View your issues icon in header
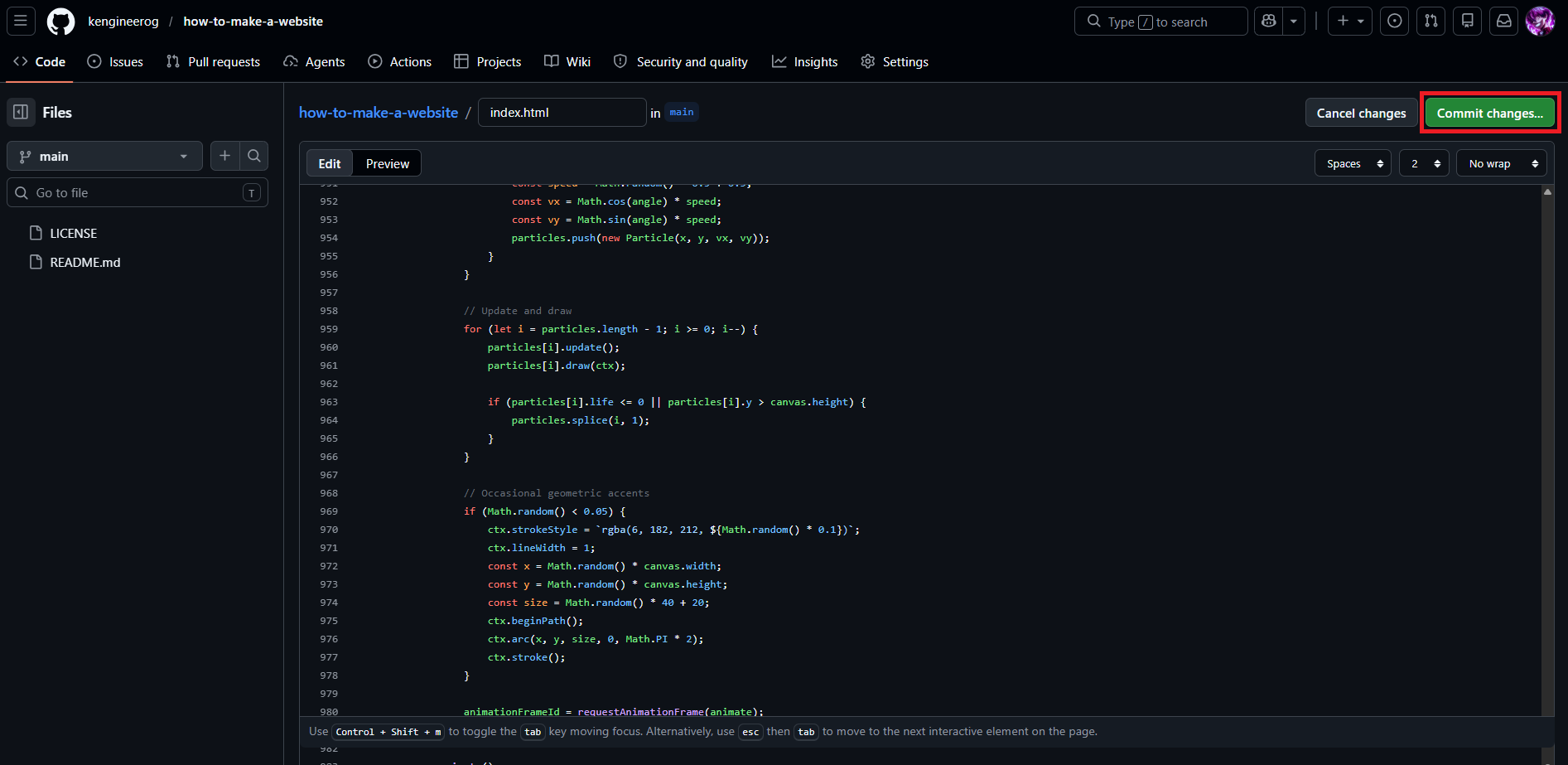The width and height of the screenshot is (1568, 765). click(1395, 21)
